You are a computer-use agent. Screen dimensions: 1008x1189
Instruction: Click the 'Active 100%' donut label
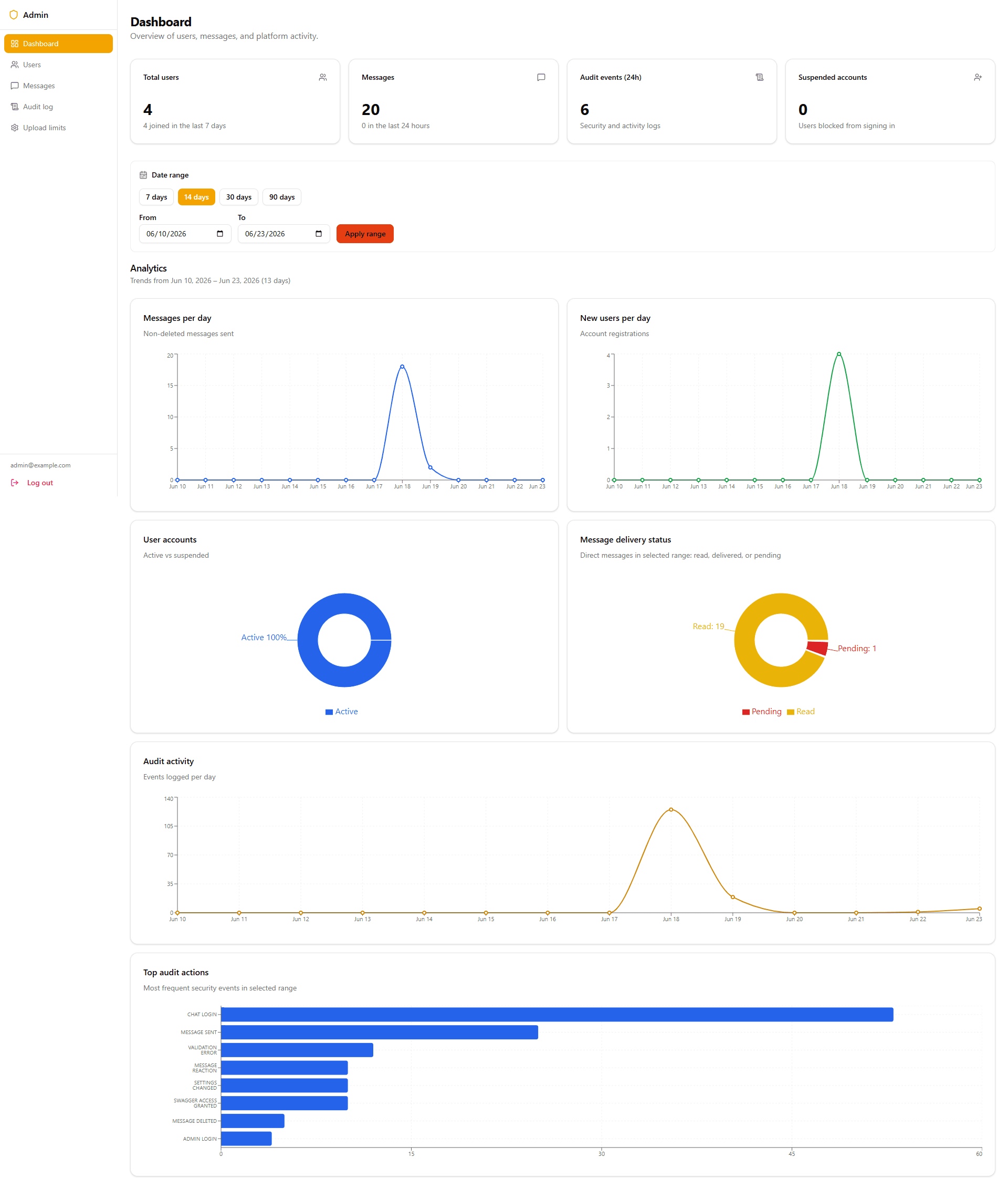(x=264, y=638)
